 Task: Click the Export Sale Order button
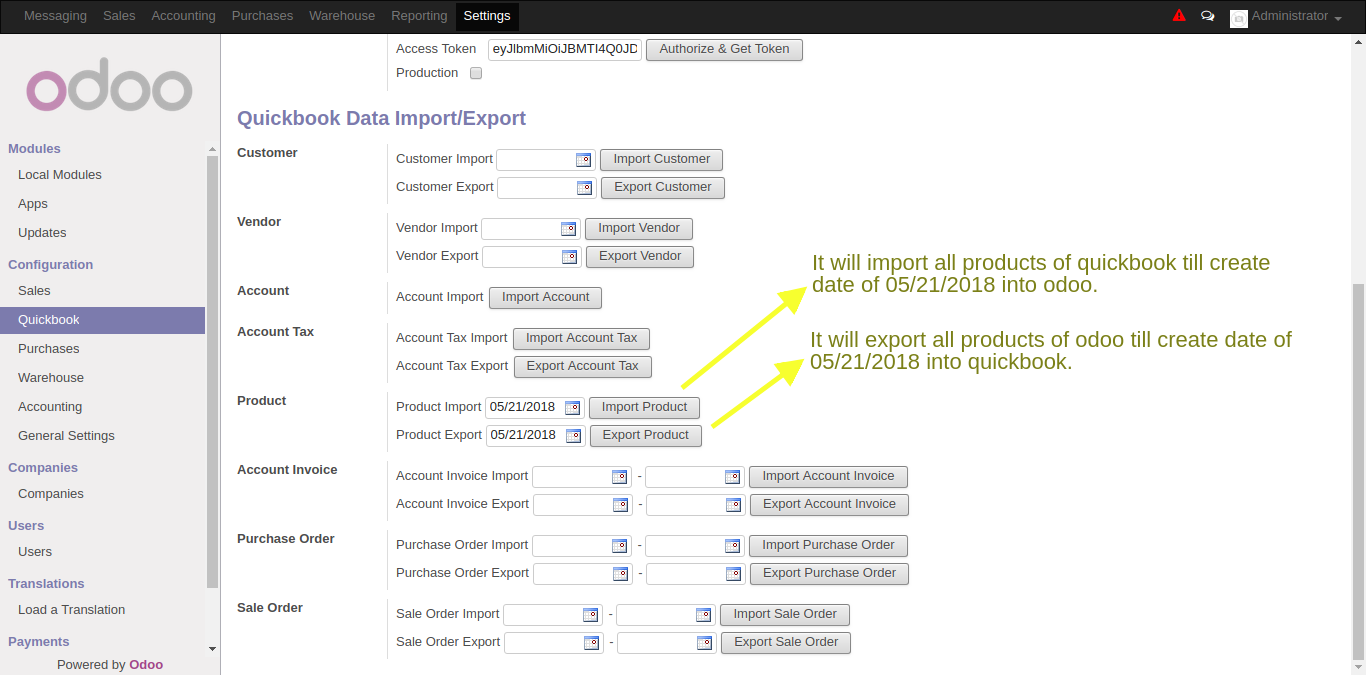(x=786, y=642)
